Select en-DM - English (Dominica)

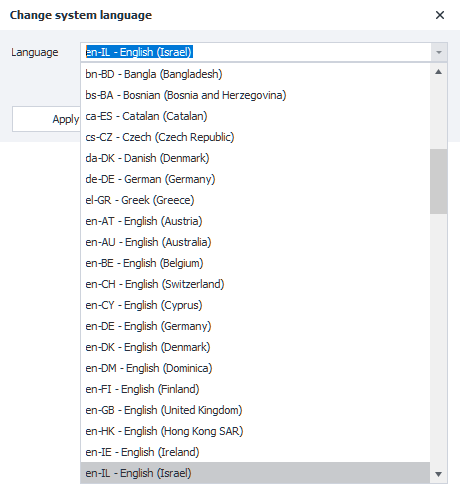[x=255, y=368]
